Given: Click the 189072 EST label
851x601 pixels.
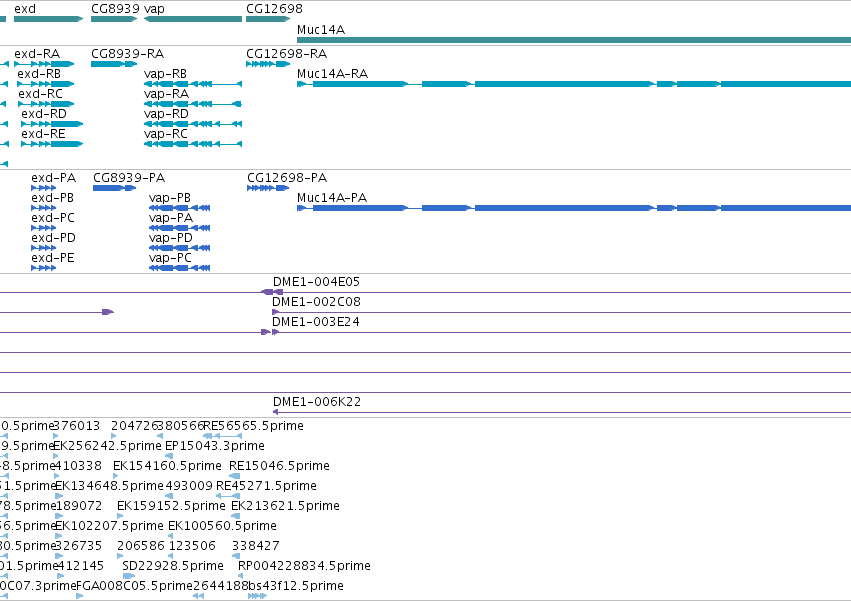Looking at the screenshot, I should point(78,506).
